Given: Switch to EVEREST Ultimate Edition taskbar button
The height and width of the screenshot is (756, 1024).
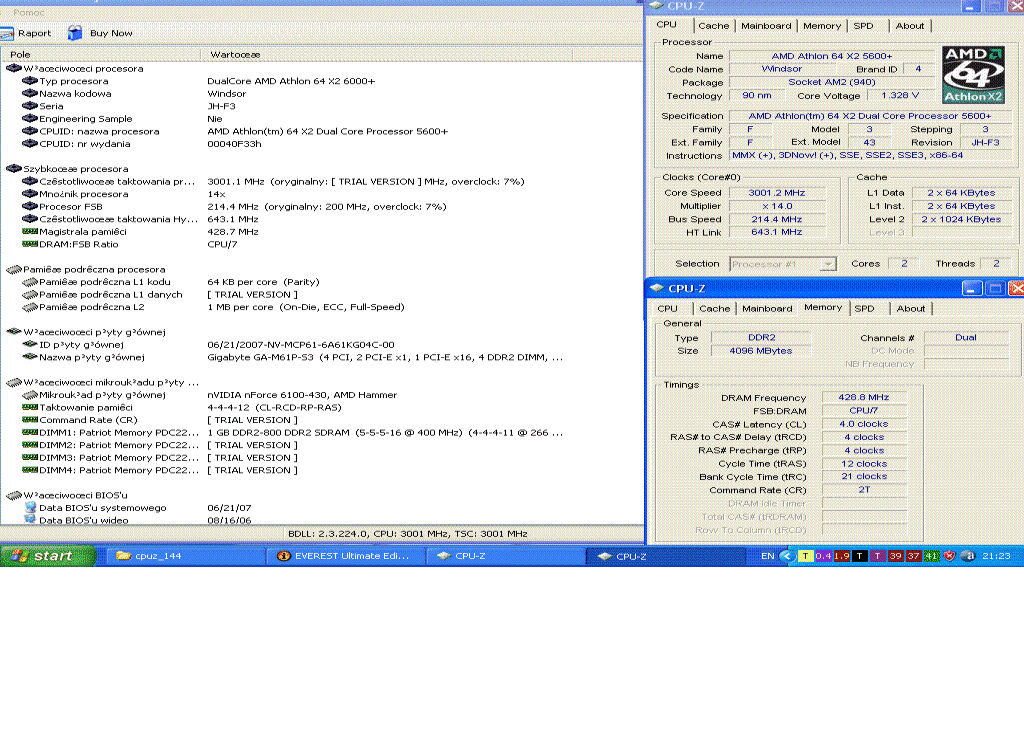Looking at the screenshot, I should 346,556.
